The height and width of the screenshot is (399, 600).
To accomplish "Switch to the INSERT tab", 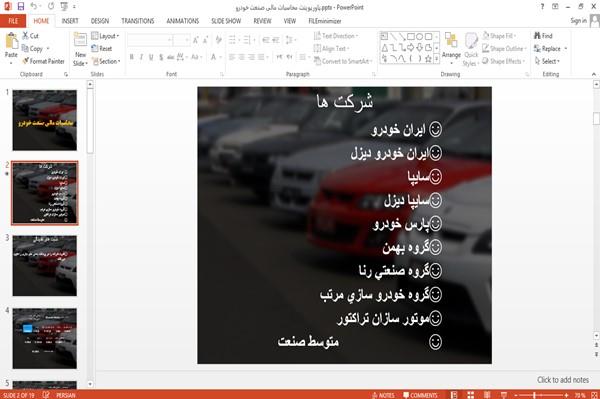I will (70, 21).
